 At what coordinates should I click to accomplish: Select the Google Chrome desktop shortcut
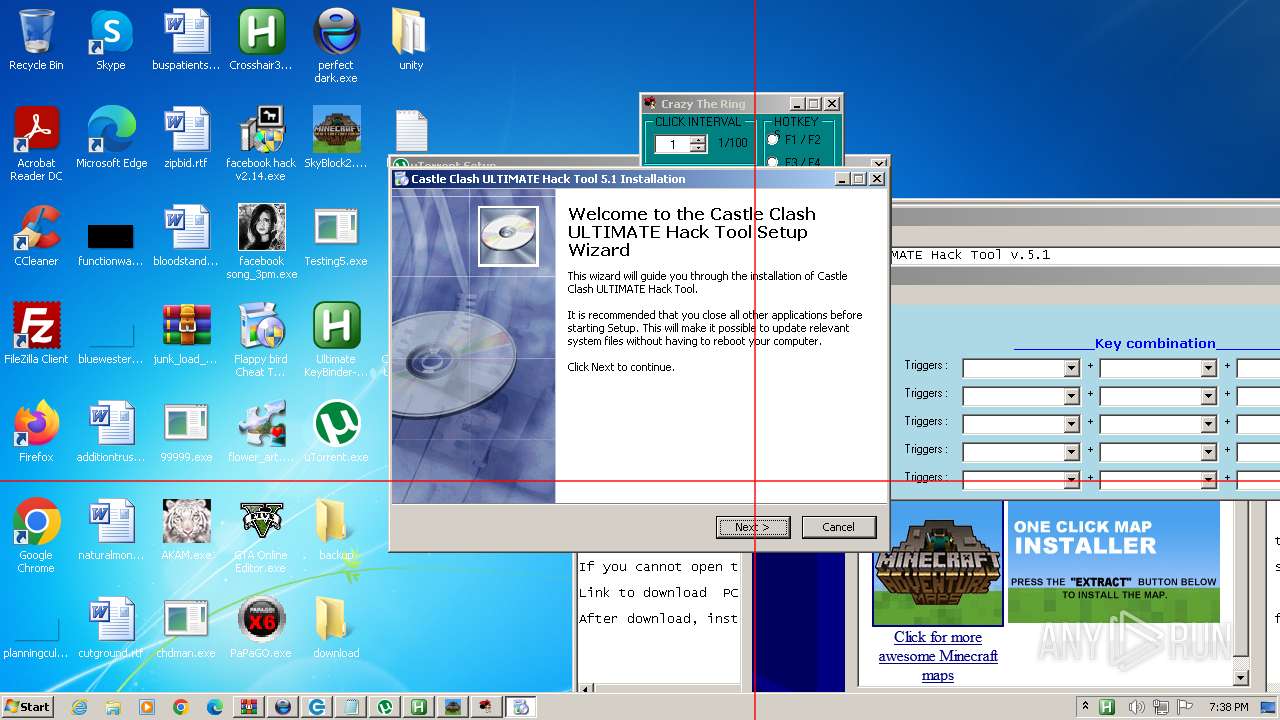(36, 536)
